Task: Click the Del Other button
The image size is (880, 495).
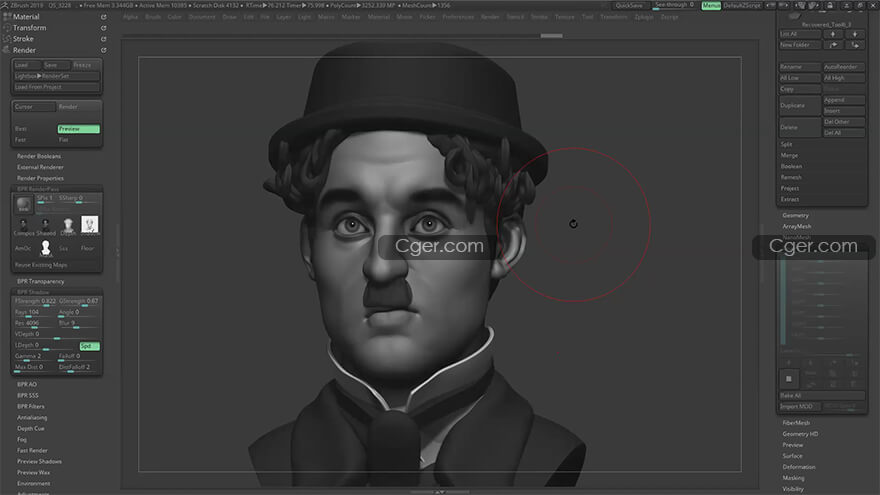Action: tap(844, 122)
